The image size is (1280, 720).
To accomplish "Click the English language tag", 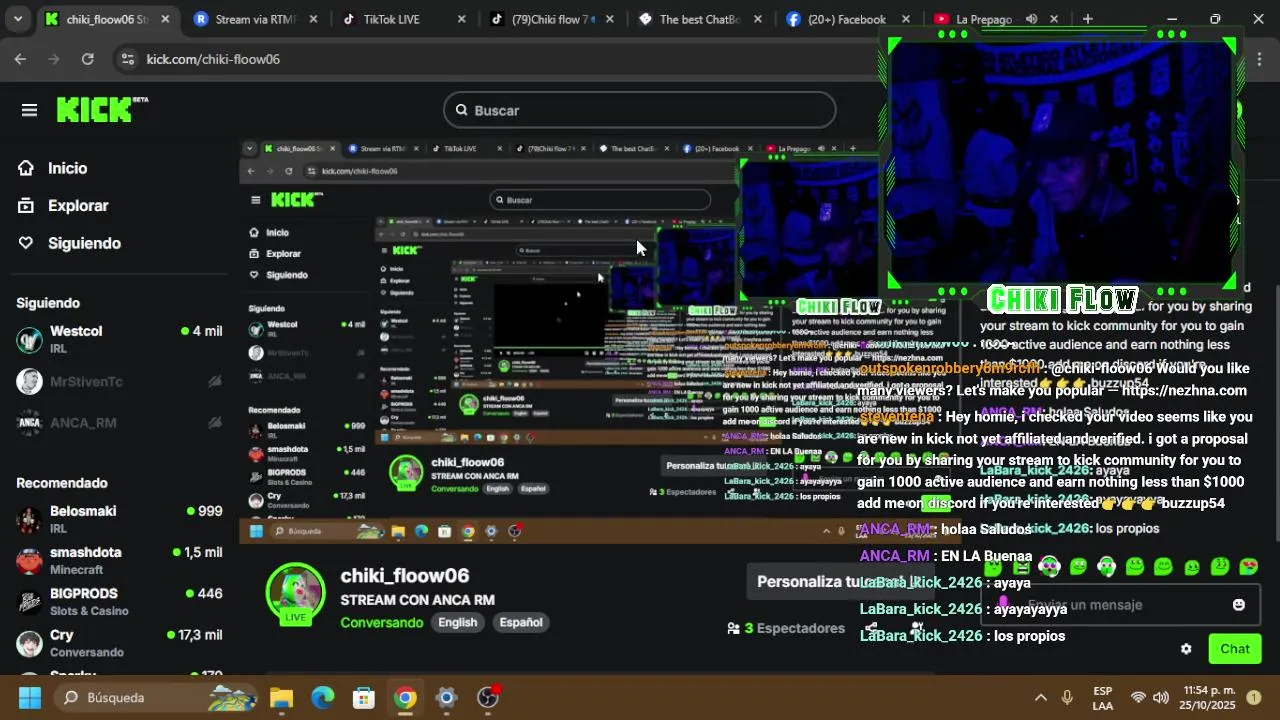I will pos(458,622).
